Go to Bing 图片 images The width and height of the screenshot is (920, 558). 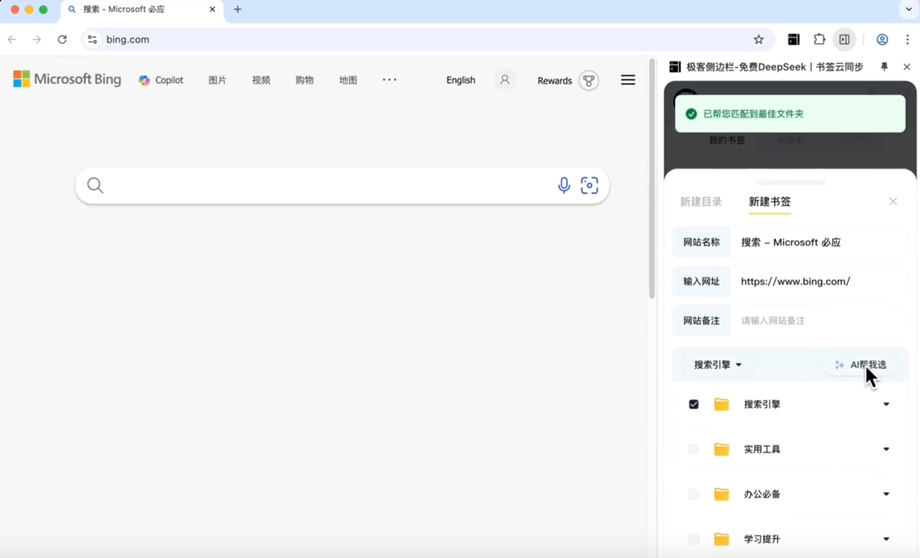(x=217, y=80)
